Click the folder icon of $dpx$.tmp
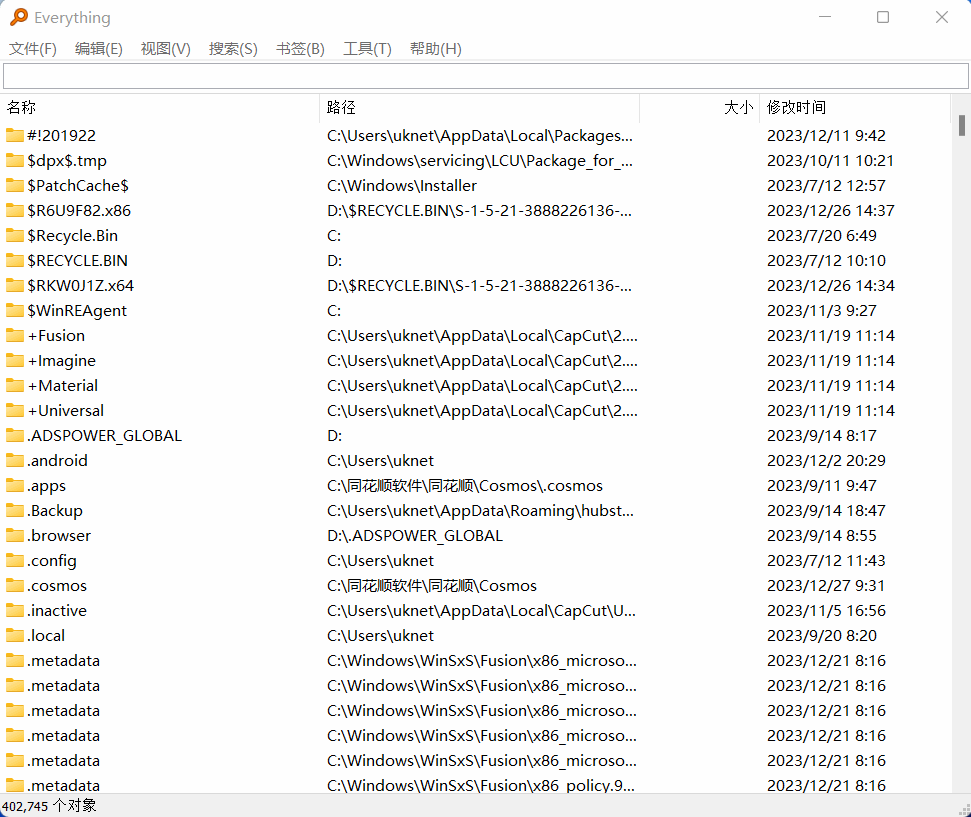 point(15,160)
